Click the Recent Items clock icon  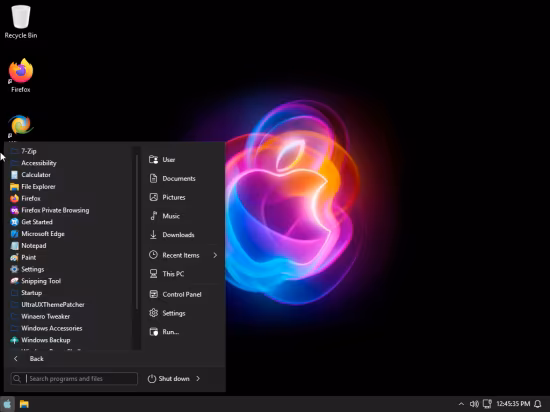pyautogui.click(x=153, y=255)
